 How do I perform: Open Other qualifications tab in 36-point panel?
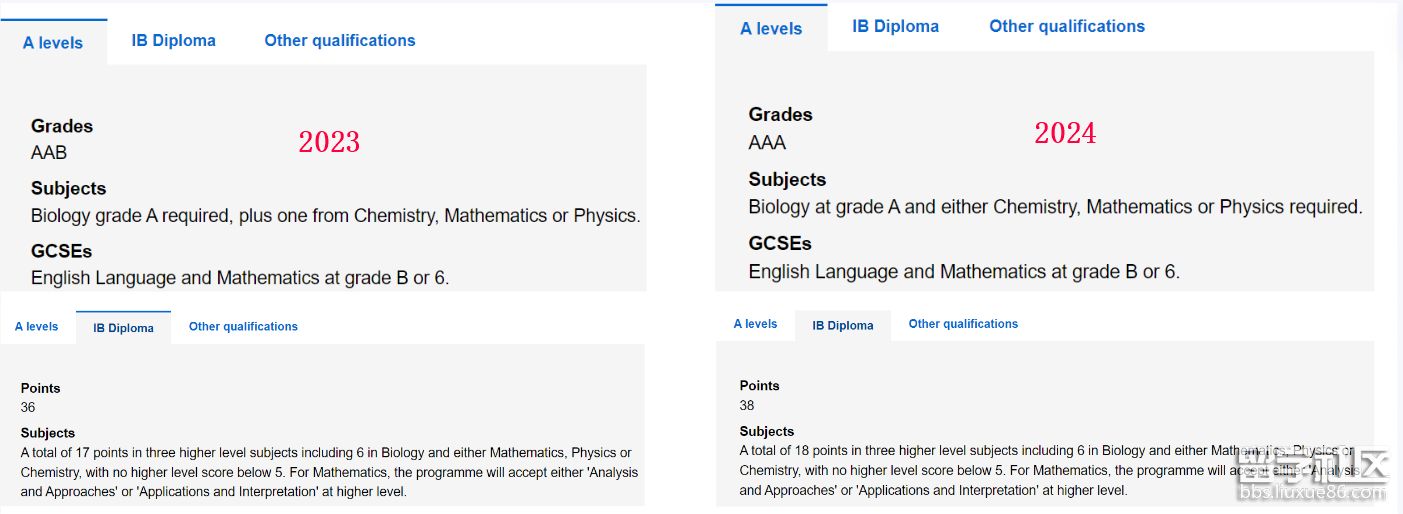click(x=243, y=327)
